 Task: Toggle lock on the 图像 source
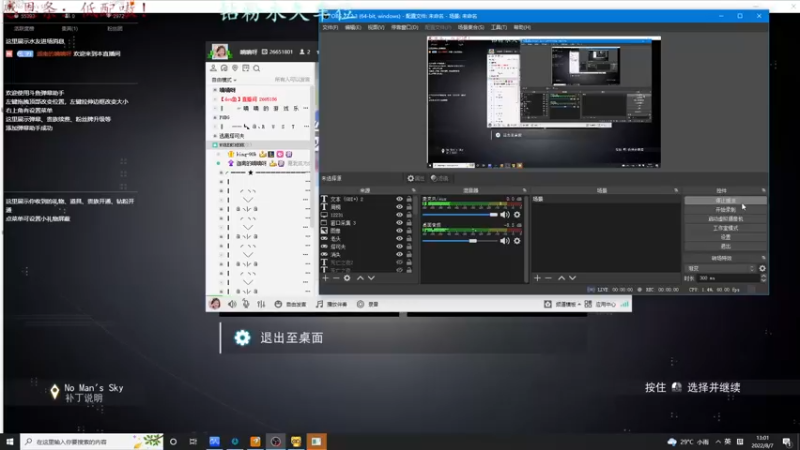(x=409, y=231)
